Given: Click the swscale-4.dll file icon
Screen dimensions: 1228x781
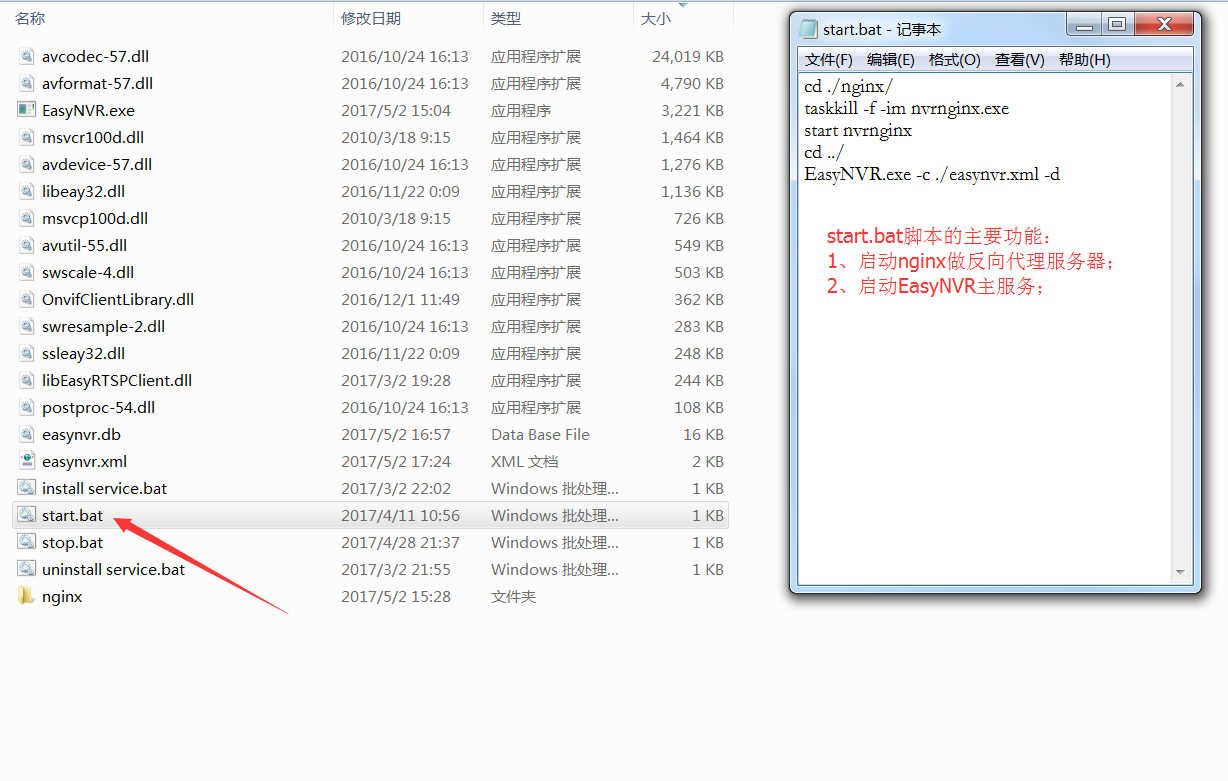Looking at the screenshot, I should pyautogui.click(x=26, y=272).
